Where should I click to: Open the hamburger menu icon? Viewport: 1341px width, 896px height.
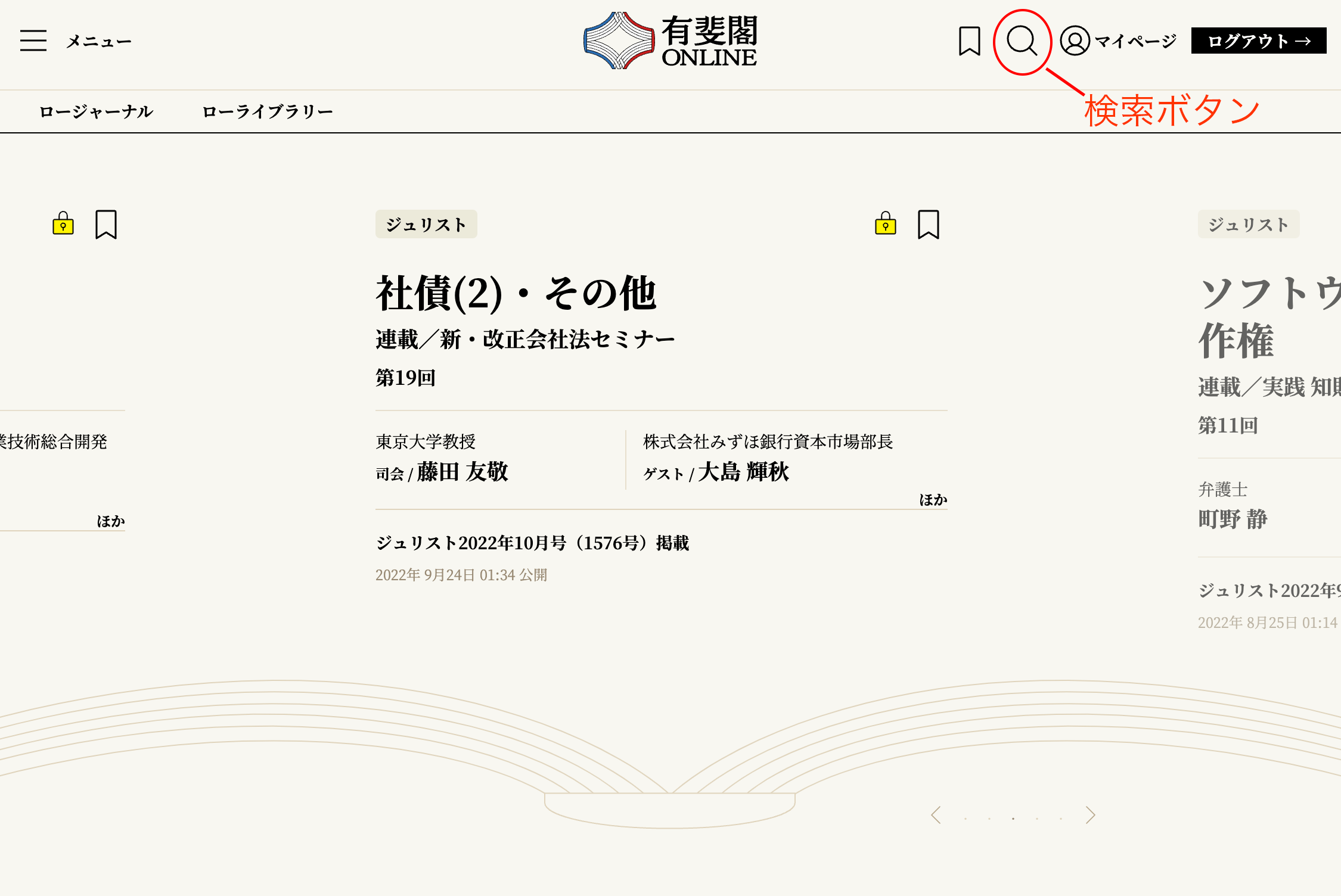(x=33, y=41)
